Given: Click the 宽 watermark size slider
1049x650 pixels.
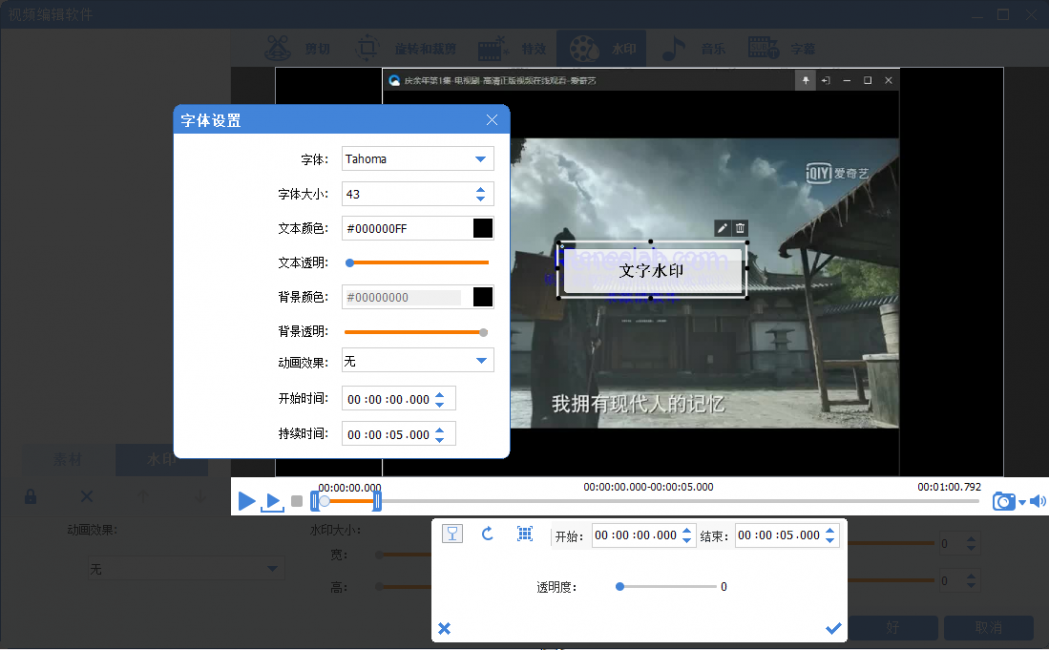Looking at the screenshot, I should (405, 554).
